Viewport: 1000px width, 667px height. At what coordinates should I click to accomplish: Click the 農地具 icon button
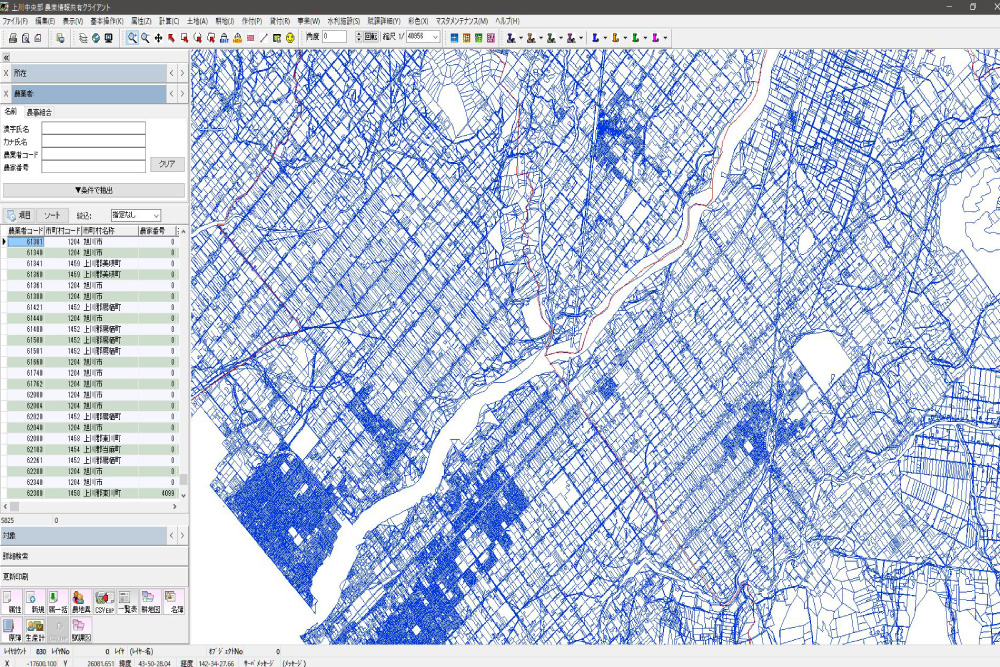(80, 600)
